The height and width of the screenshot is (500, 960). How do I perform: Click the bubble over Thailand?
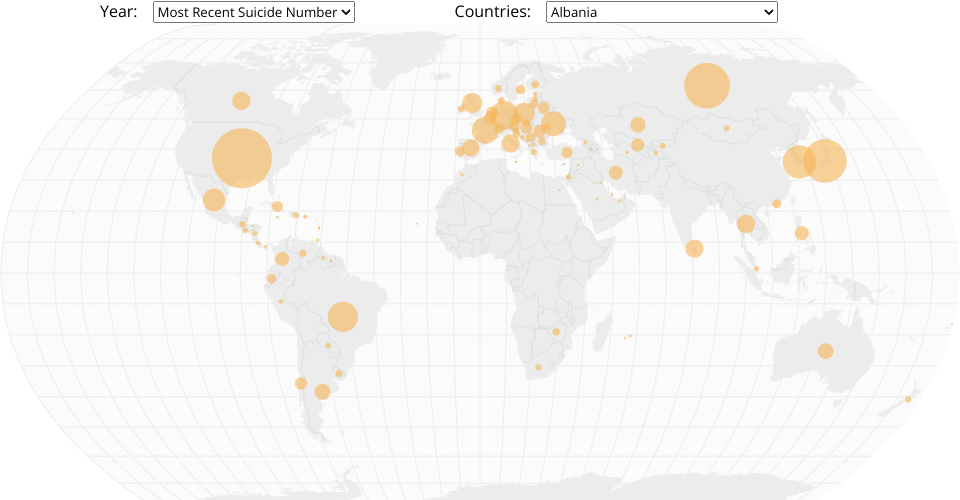[746, 224]
